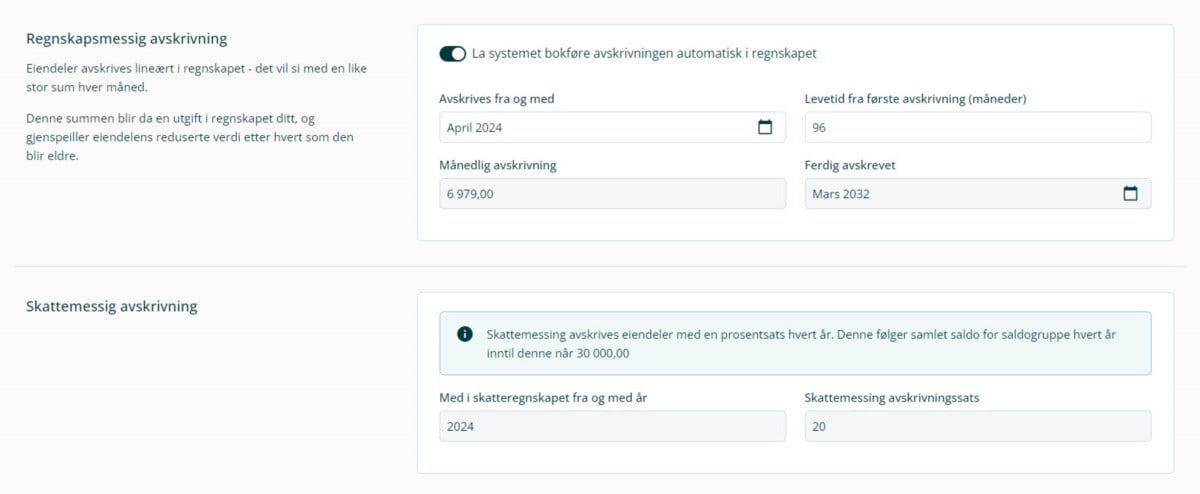This screenshot has width=1200, height=494.
Task: Click Månedlig avskrivning field with 6 979,00
Action: click(612, 194)
